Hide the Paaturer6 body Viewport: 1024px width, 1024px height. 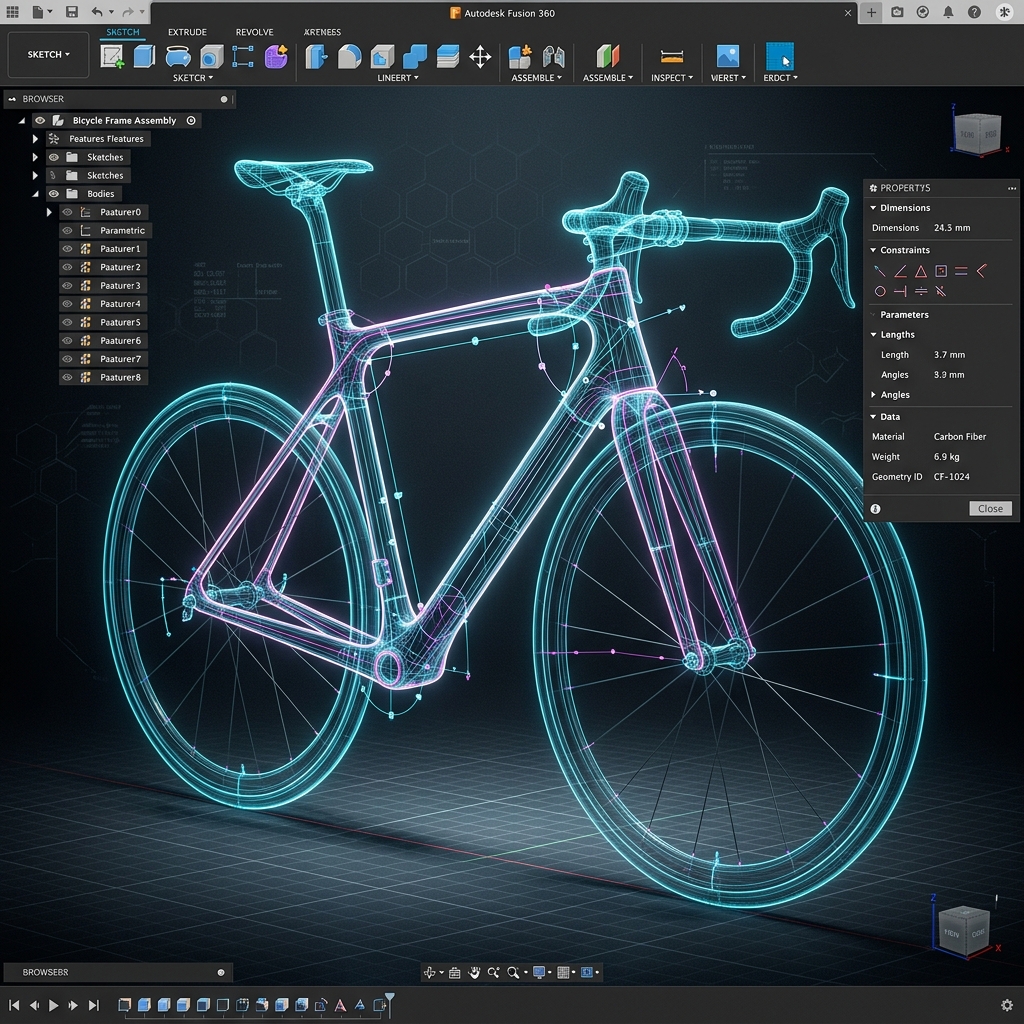(67, 340)
